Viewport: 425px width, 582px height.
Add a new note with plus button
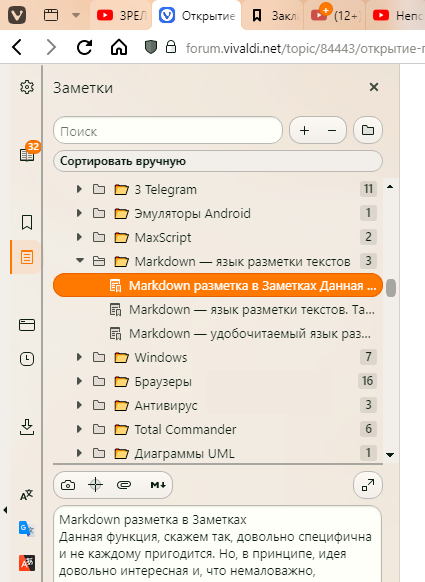304,130
